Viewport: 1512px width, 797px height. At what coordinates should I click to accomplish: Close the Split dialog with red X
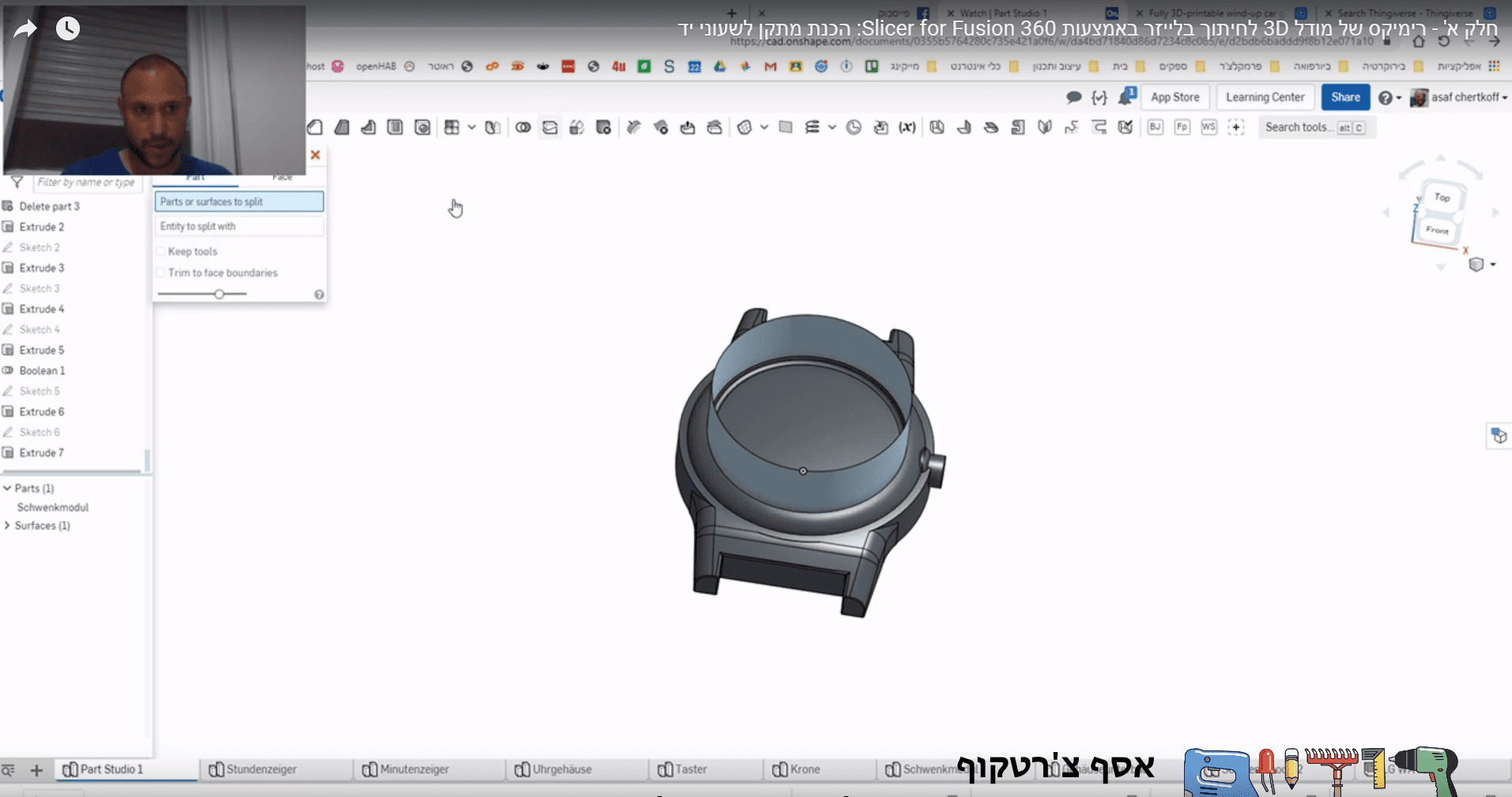315,155
